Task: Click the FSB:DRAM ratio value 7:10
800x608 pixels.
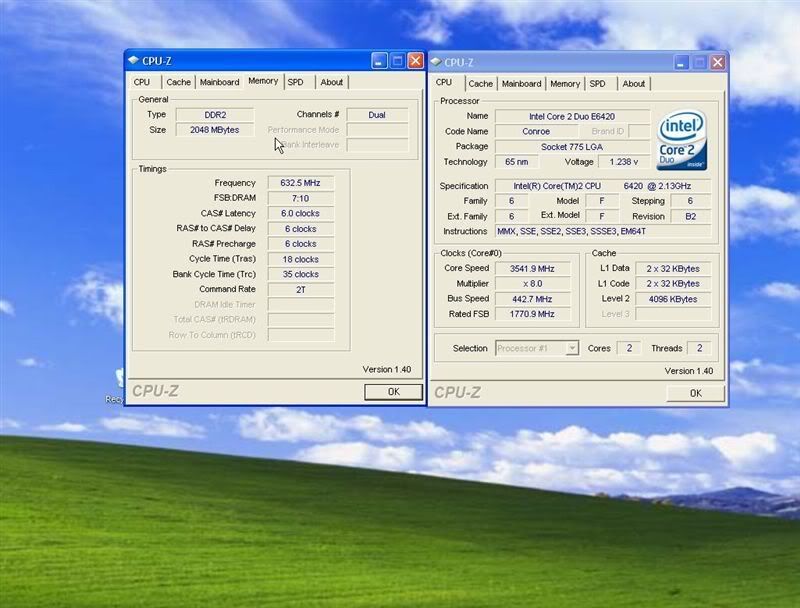Action: (x=301, y=198)
